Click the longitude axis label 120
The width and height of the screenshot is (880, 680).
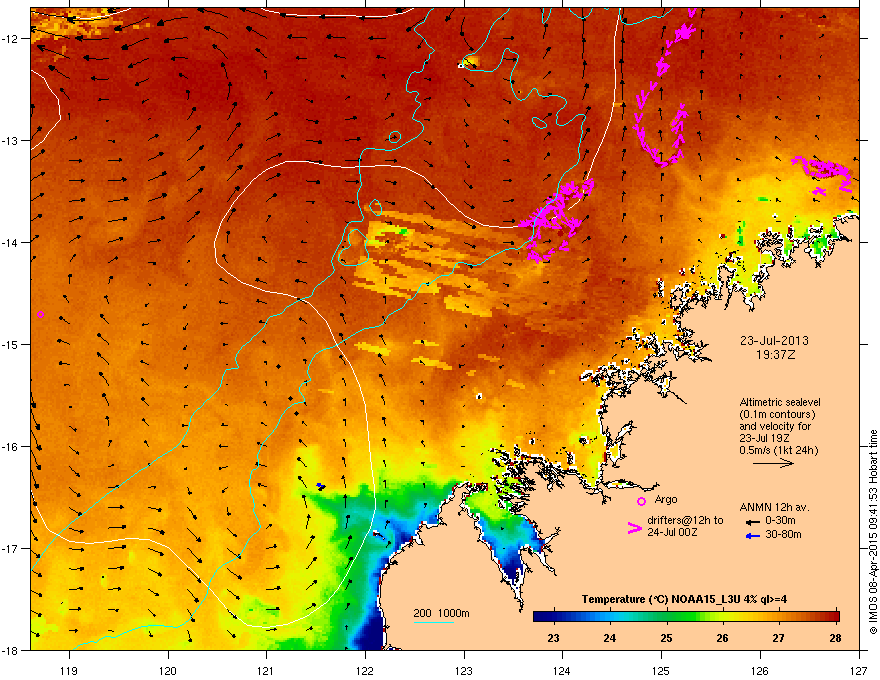click(168, 670)
